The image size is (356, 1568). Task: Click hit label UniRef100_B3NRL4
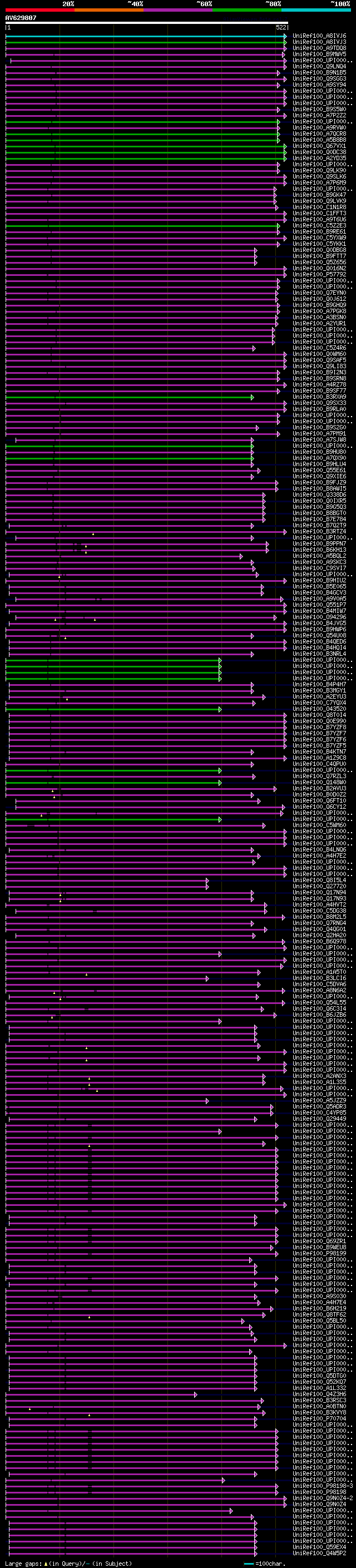[319, 654]
